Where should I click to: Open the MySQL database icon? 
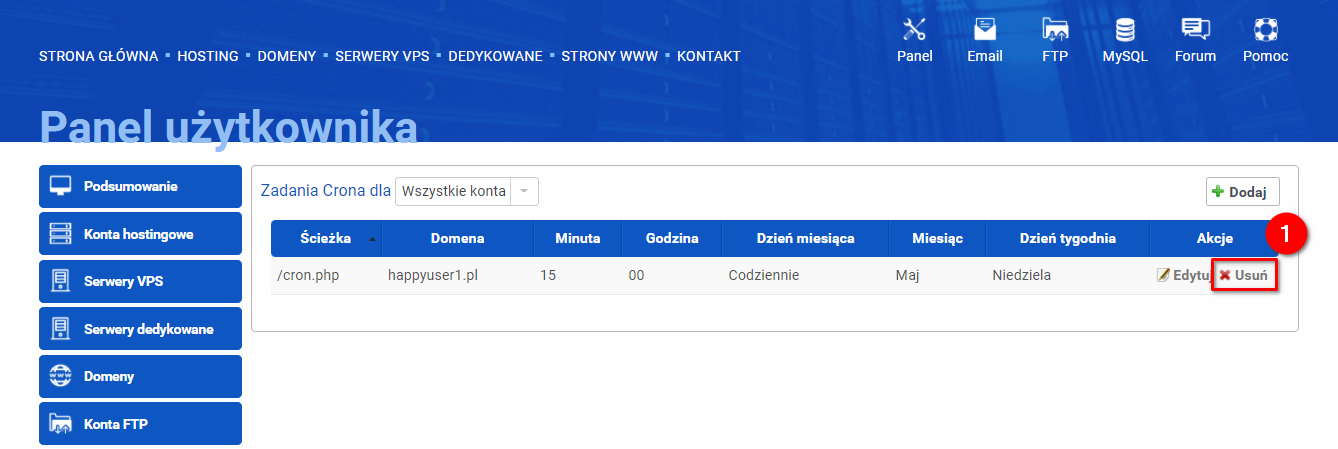1125,29
